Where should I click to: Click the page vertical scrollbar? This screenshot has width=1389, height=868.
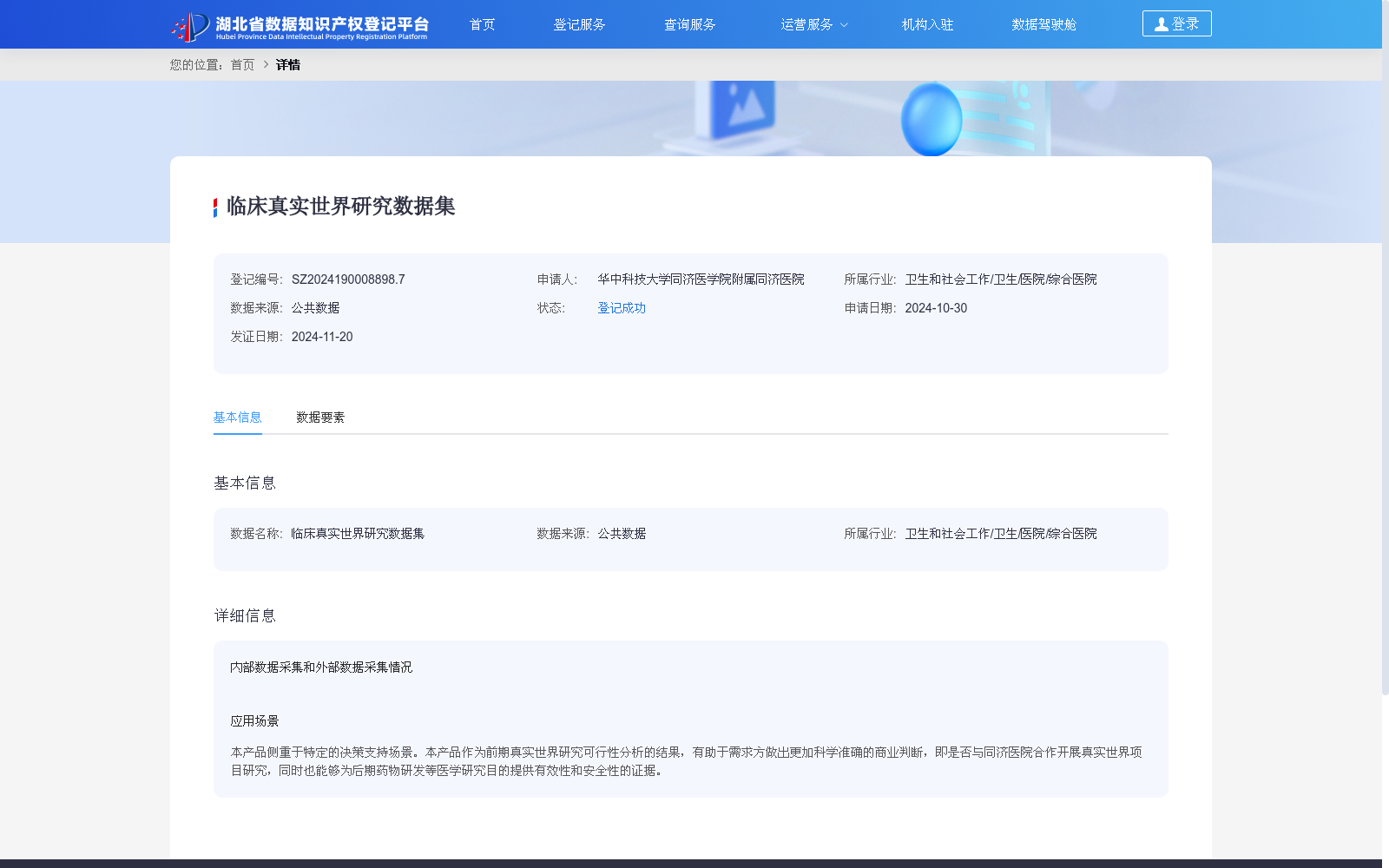tap(1386, 347)
